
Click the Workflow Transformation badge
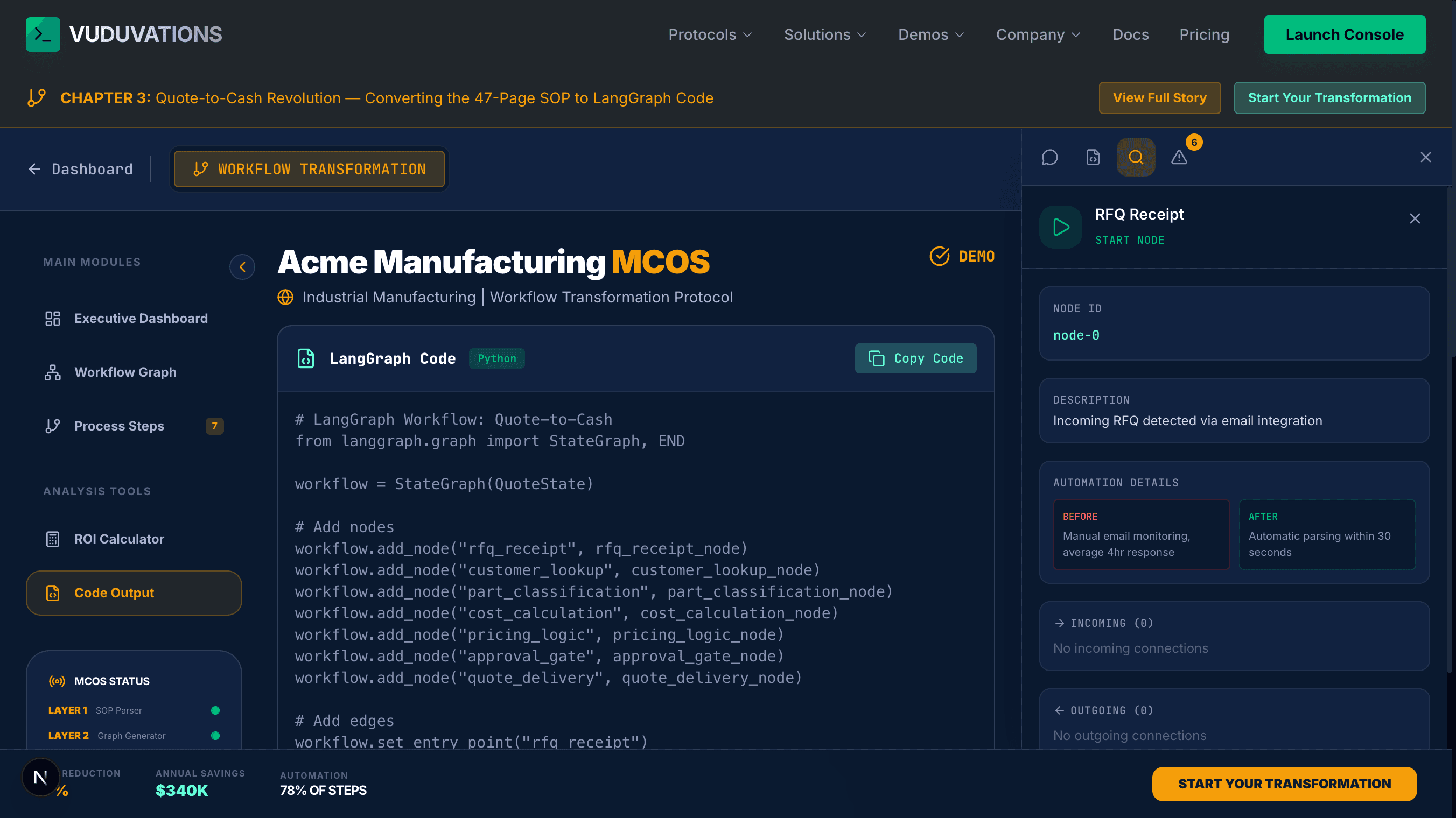tap(309, 169)
